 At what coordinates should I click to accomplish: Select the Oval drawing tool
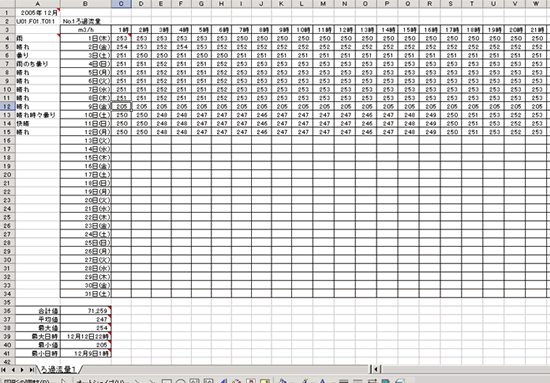[x=180, y=381]
